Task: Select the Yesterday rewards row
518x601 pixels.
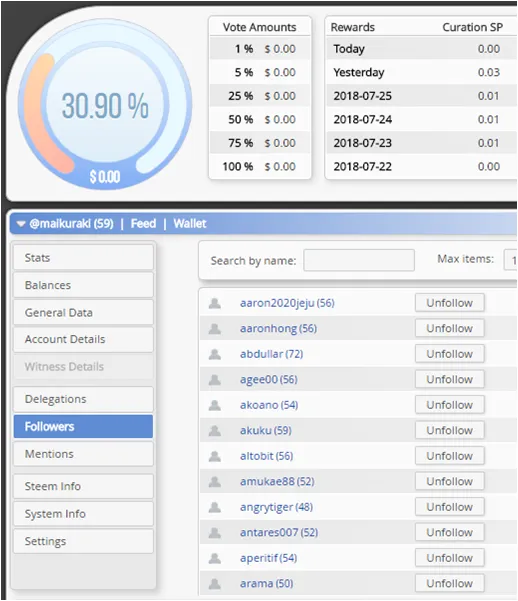Action: point(421,72)
